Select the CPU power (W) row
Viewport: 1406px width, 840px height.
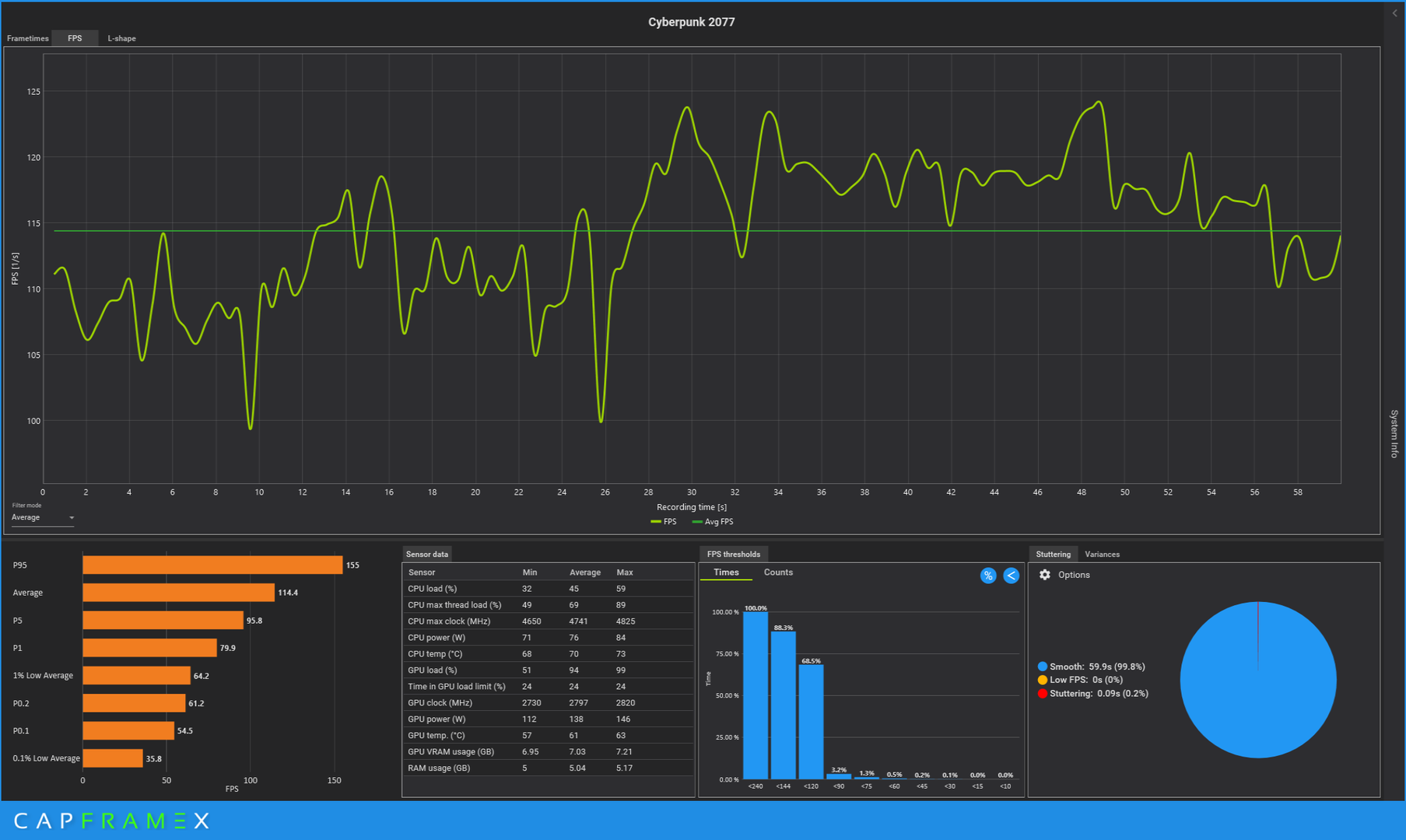coord(548,638)
